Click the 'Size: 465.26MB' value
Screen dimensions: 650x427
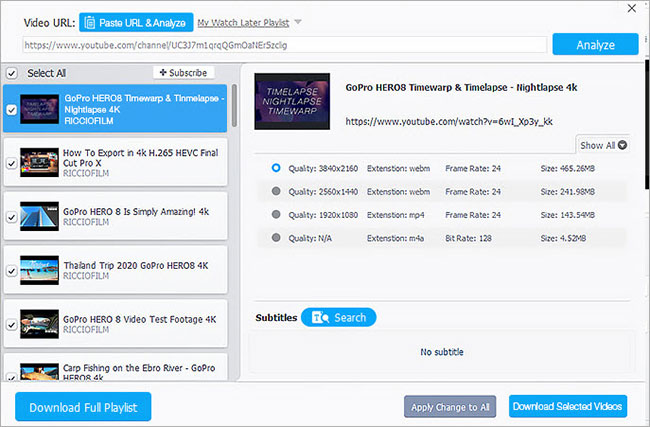point(568,168)
